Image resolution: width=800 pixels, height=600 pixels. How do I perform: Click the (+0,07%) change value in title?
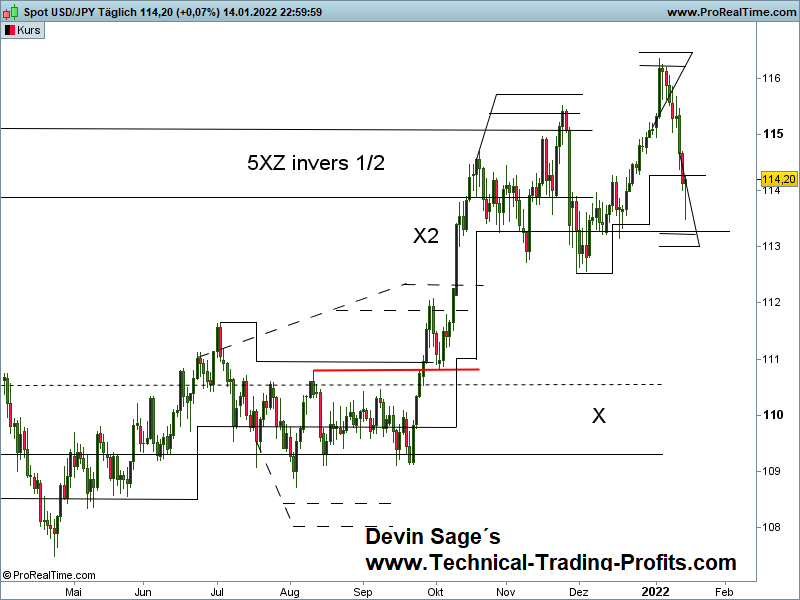[198, 12]
